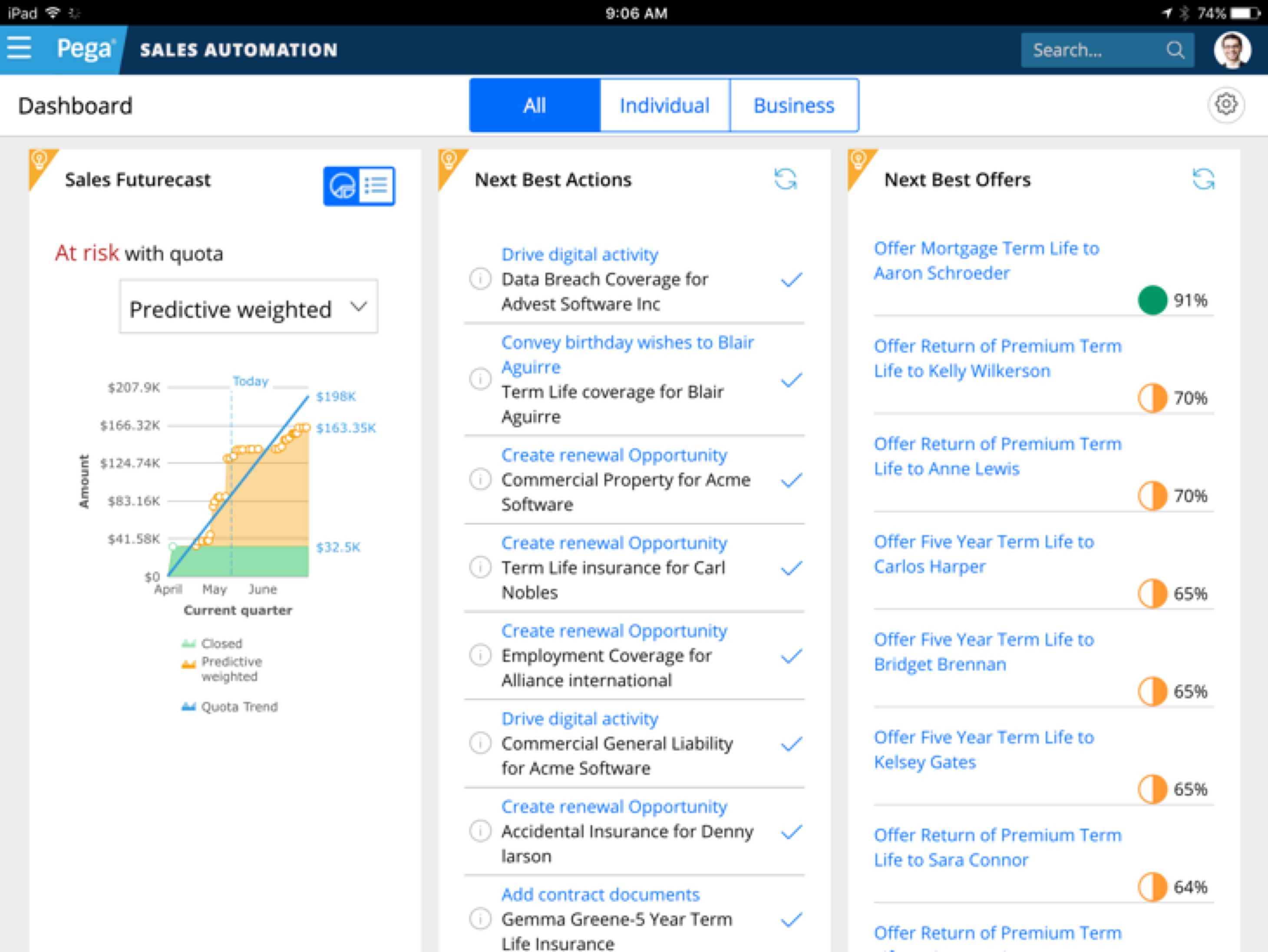Open info icon for Carl Nobles action

480,568
